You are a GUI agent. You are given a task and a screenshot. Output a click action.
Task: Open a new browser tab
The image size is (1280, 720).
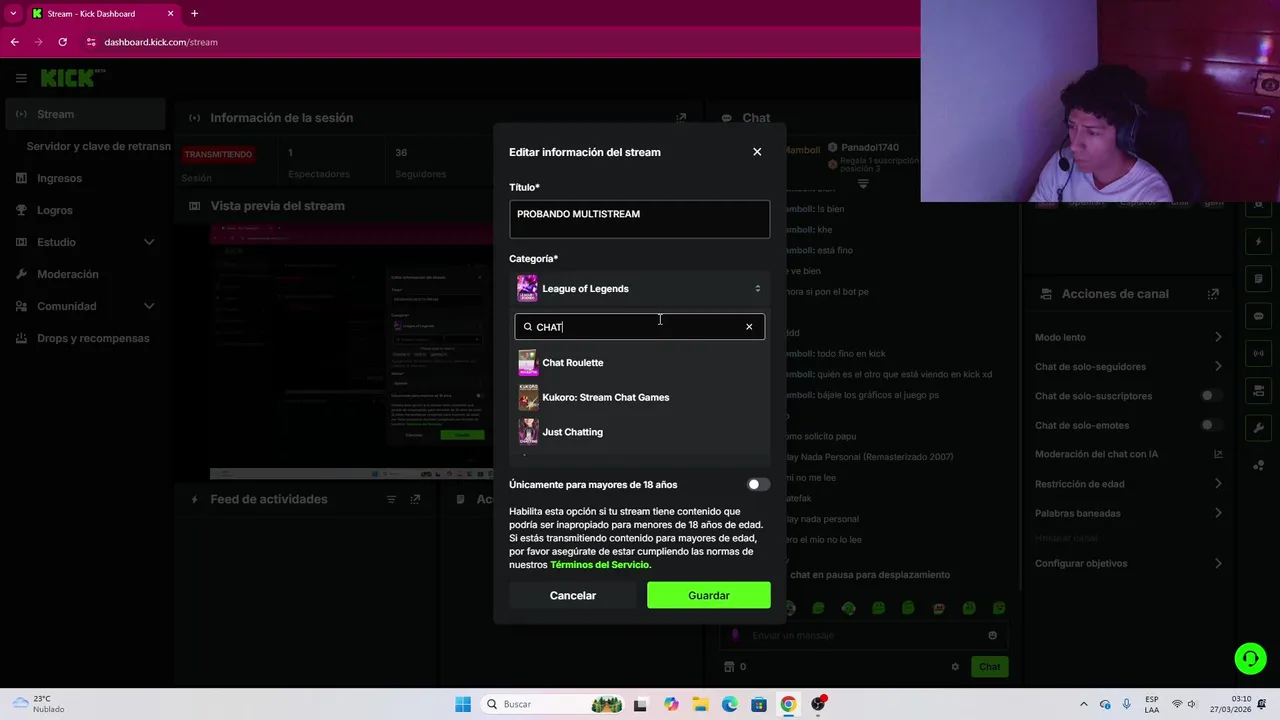194,14
